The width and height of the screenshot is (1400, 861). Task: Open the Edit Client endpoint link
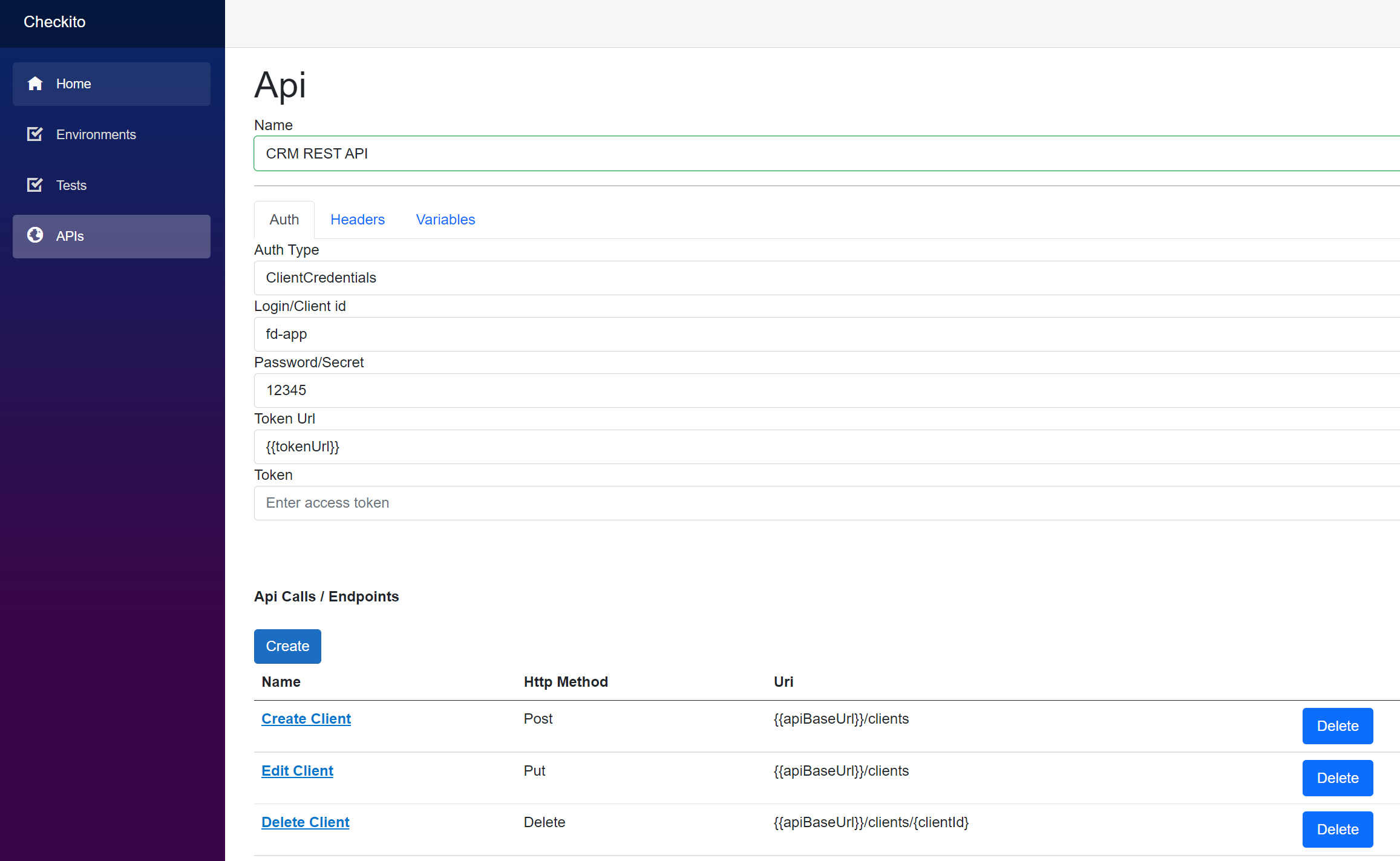coord(297,771)
